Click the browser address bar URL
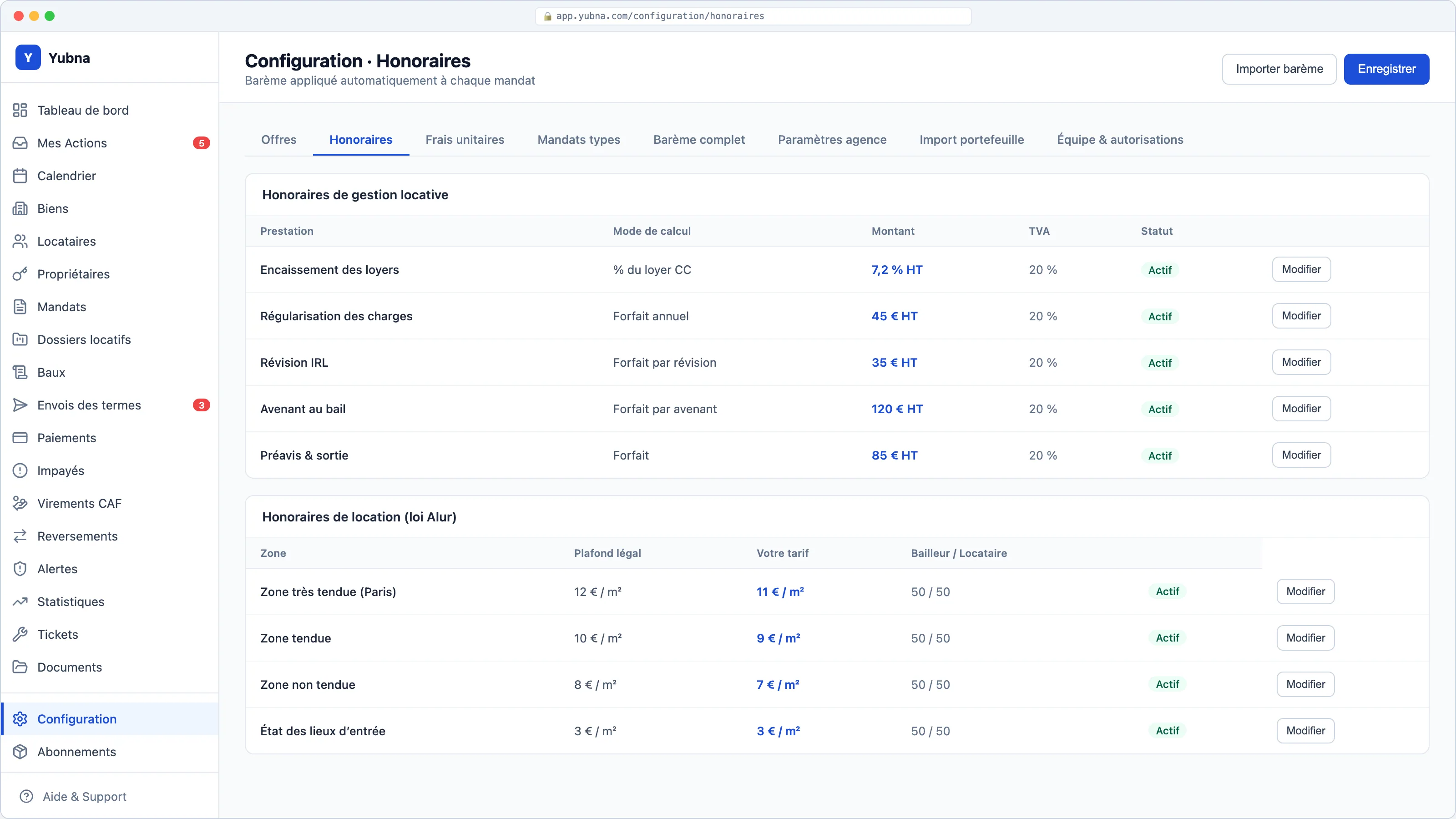1456x819 pixels. tap(753, 16)
